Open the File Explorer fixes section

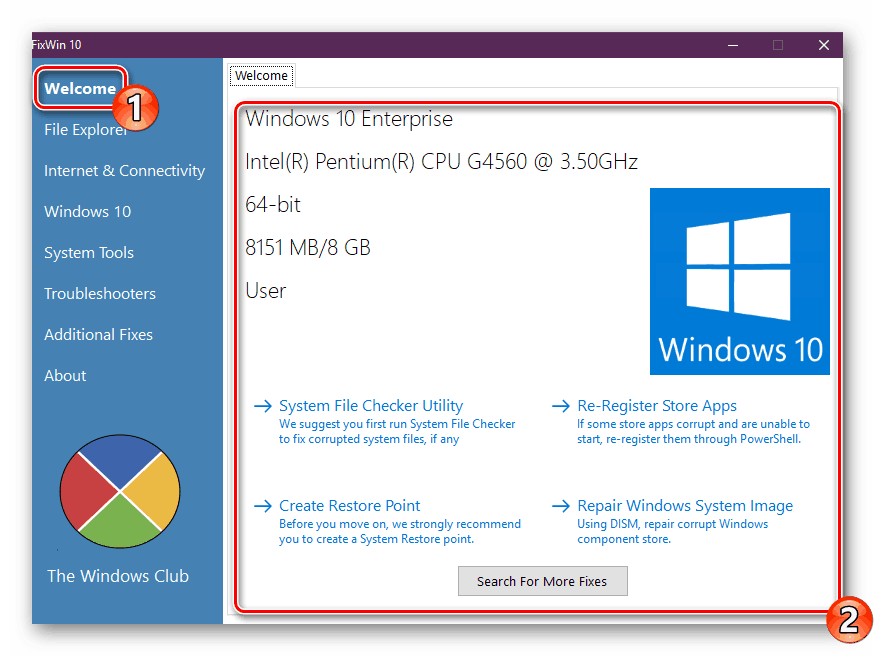coord(85,129)
